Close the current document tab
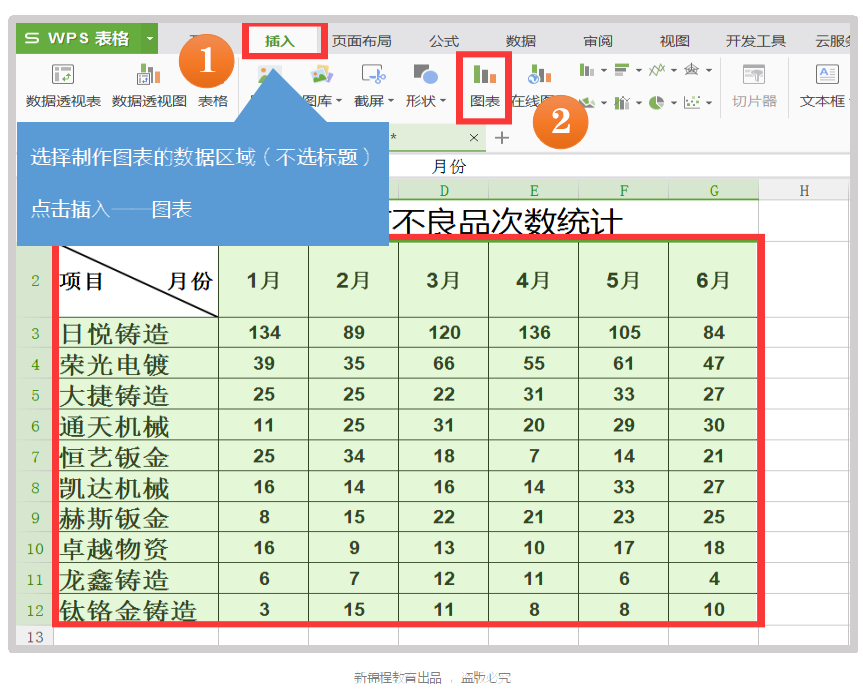This screenshot has height=694, width=863. tap(473, 138)
